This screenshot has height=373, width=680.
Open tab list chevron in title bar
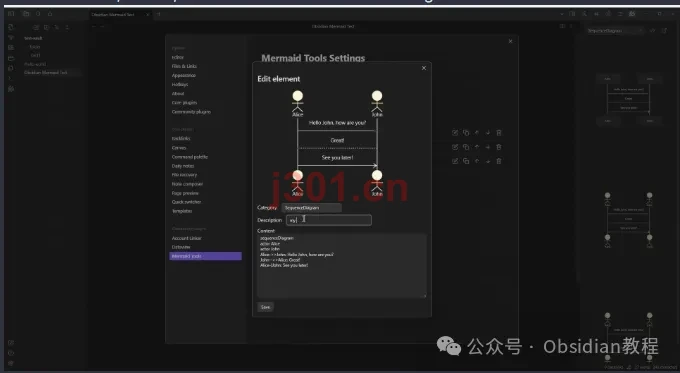(x=562, y=14)
